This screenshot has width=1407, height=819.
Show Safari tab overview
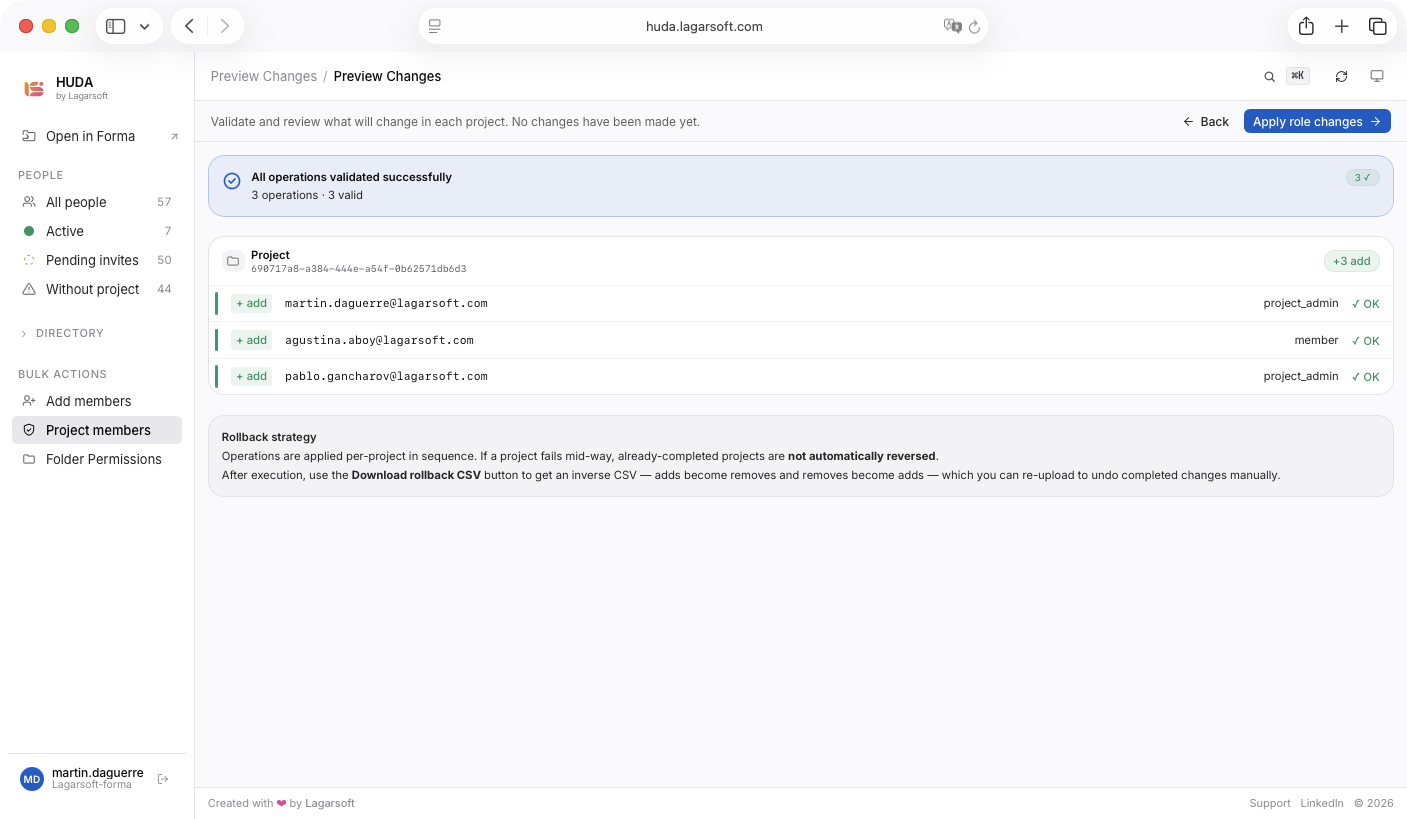point(1378,26)
